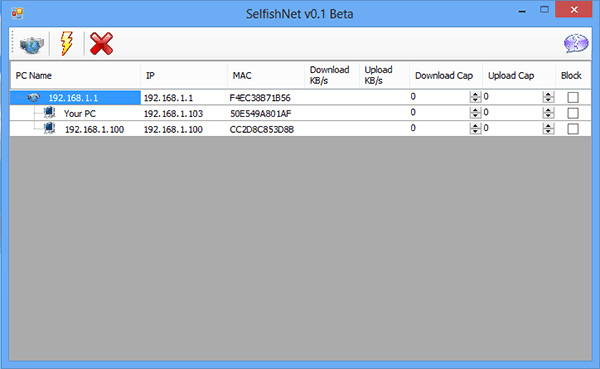Click the Download Cap field for Your PC
Viewport: 600px width, 369px height.
click(440, 113)
